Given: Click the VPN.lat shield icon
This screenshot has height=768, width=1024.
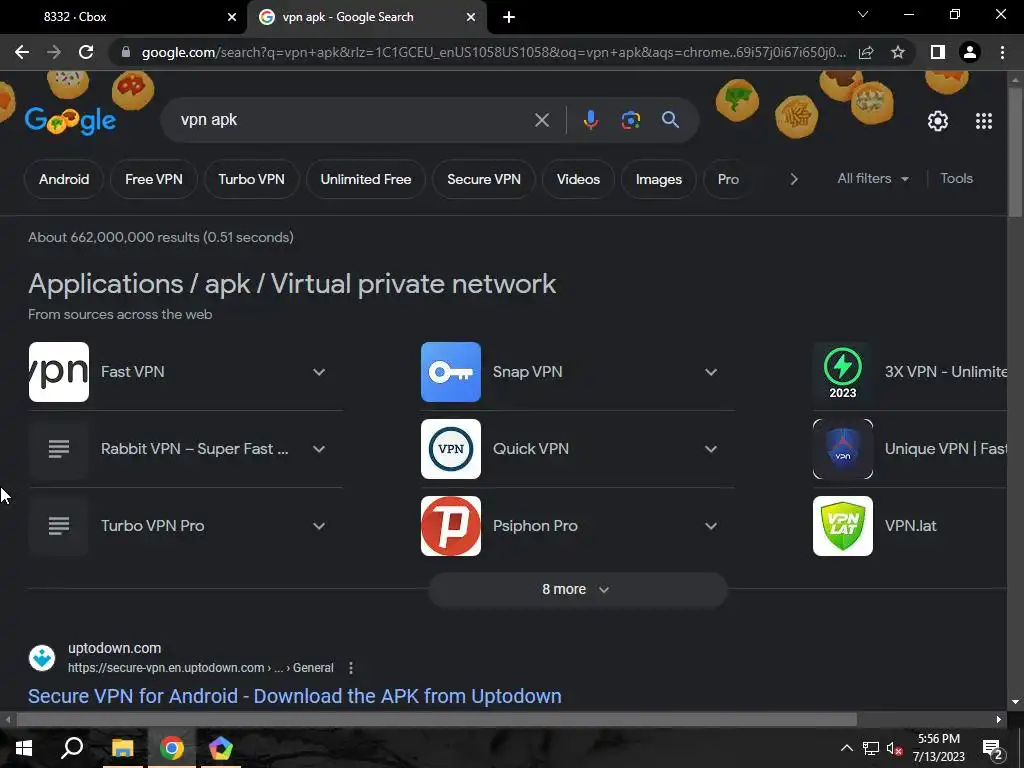Looking at the screenshot, I should tap(842, 526).
